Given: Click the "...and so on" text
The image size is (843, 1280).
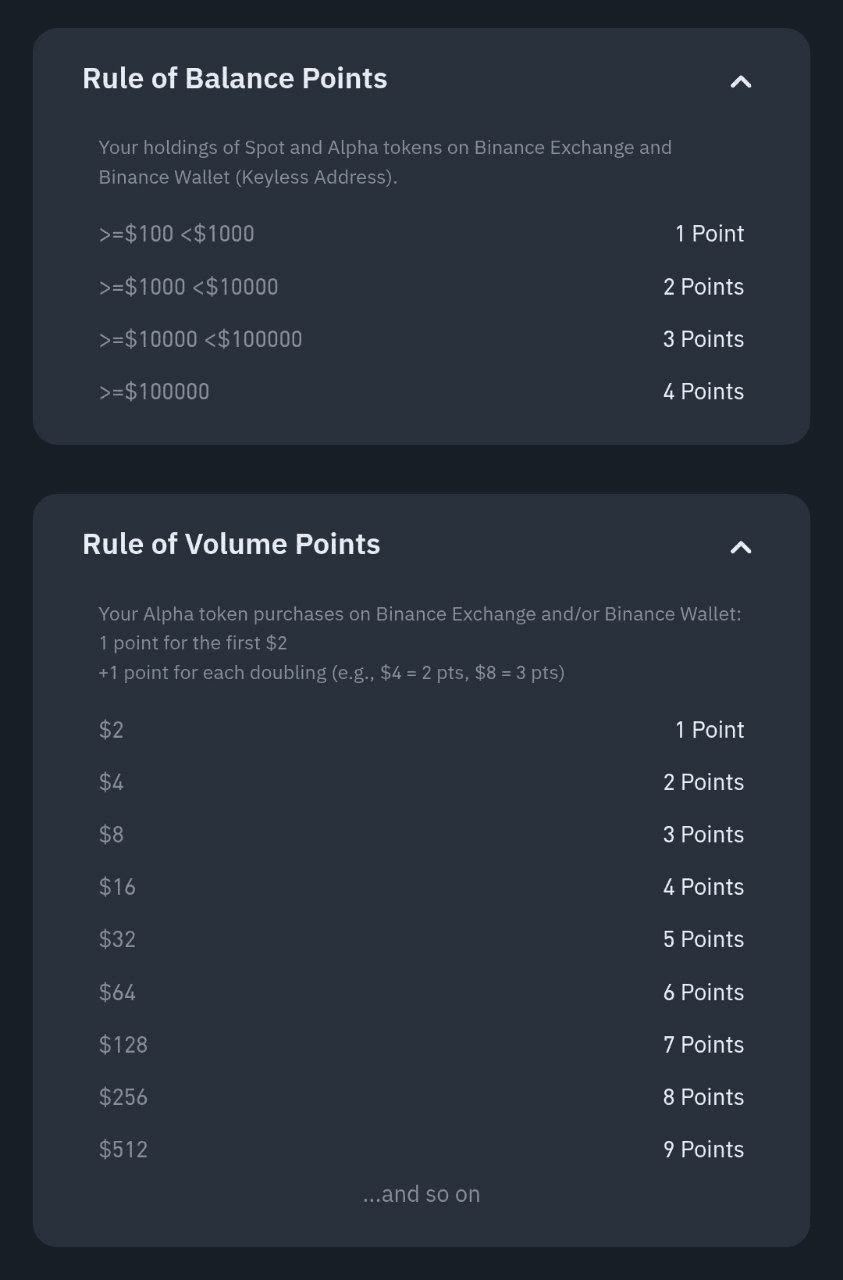Looking at the screenshot, I should pyautogui.click(x=421, y=1194).
